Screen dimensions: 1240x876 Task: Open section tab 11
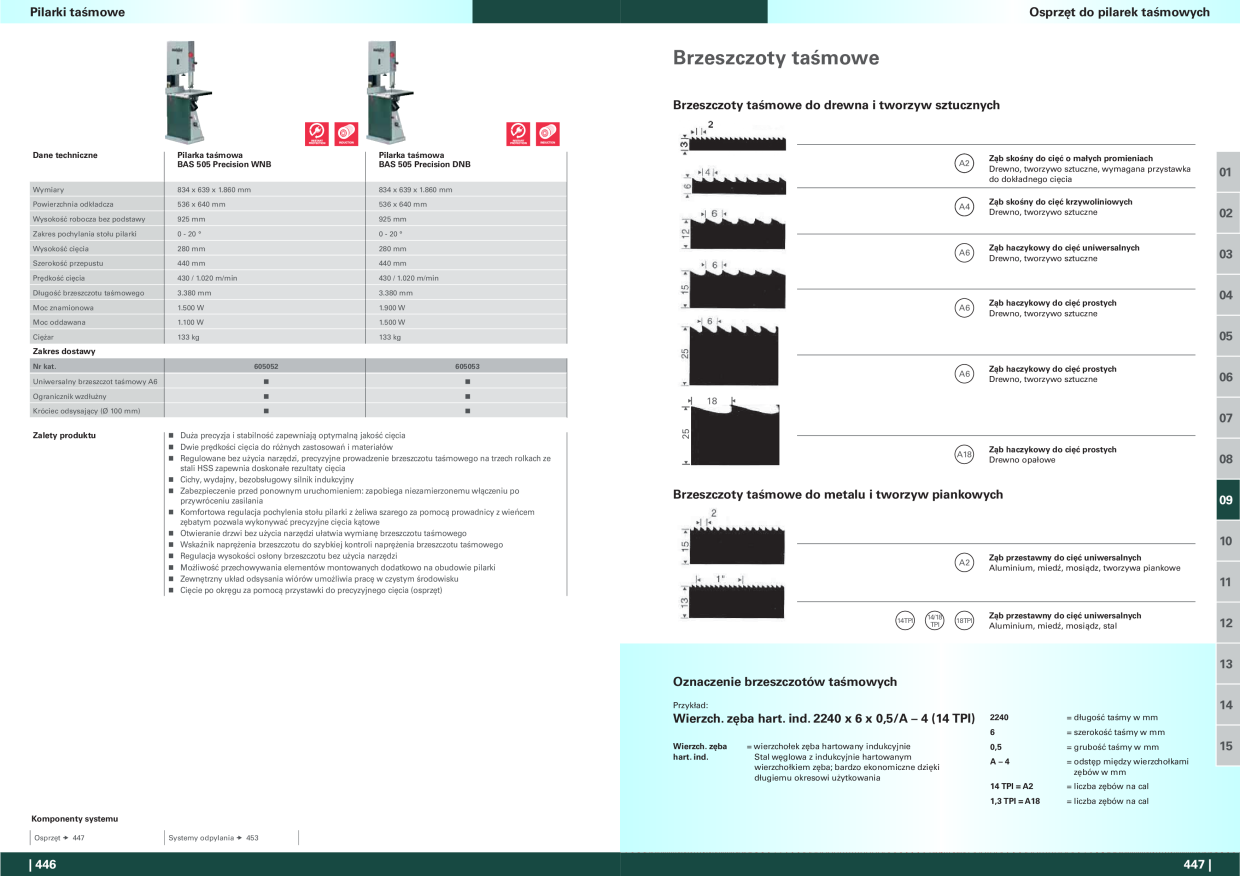coord(1227,582)
